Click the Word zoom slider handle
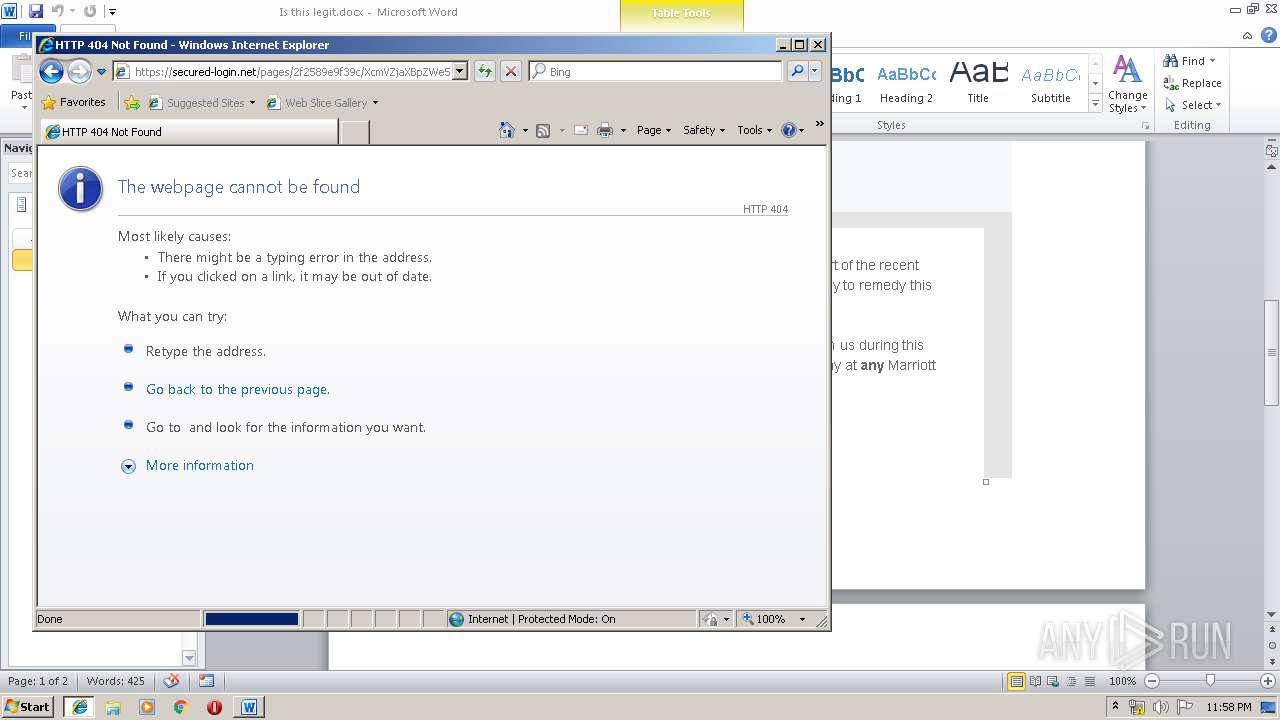This screenshot has width=1280, height=720. 1210,681
